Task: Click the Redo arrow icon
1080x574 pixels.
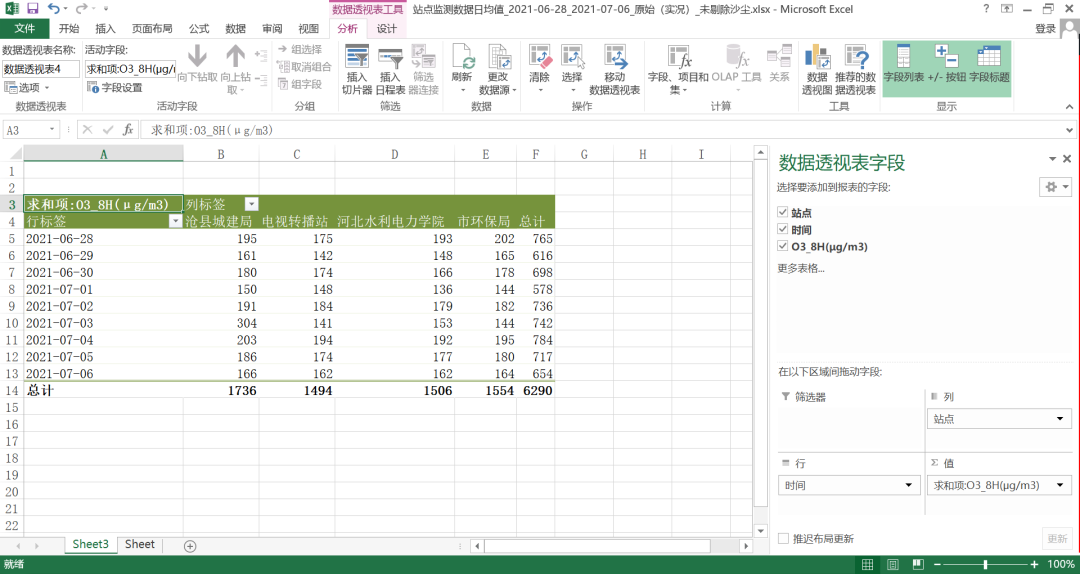Action: coord(81,9)
